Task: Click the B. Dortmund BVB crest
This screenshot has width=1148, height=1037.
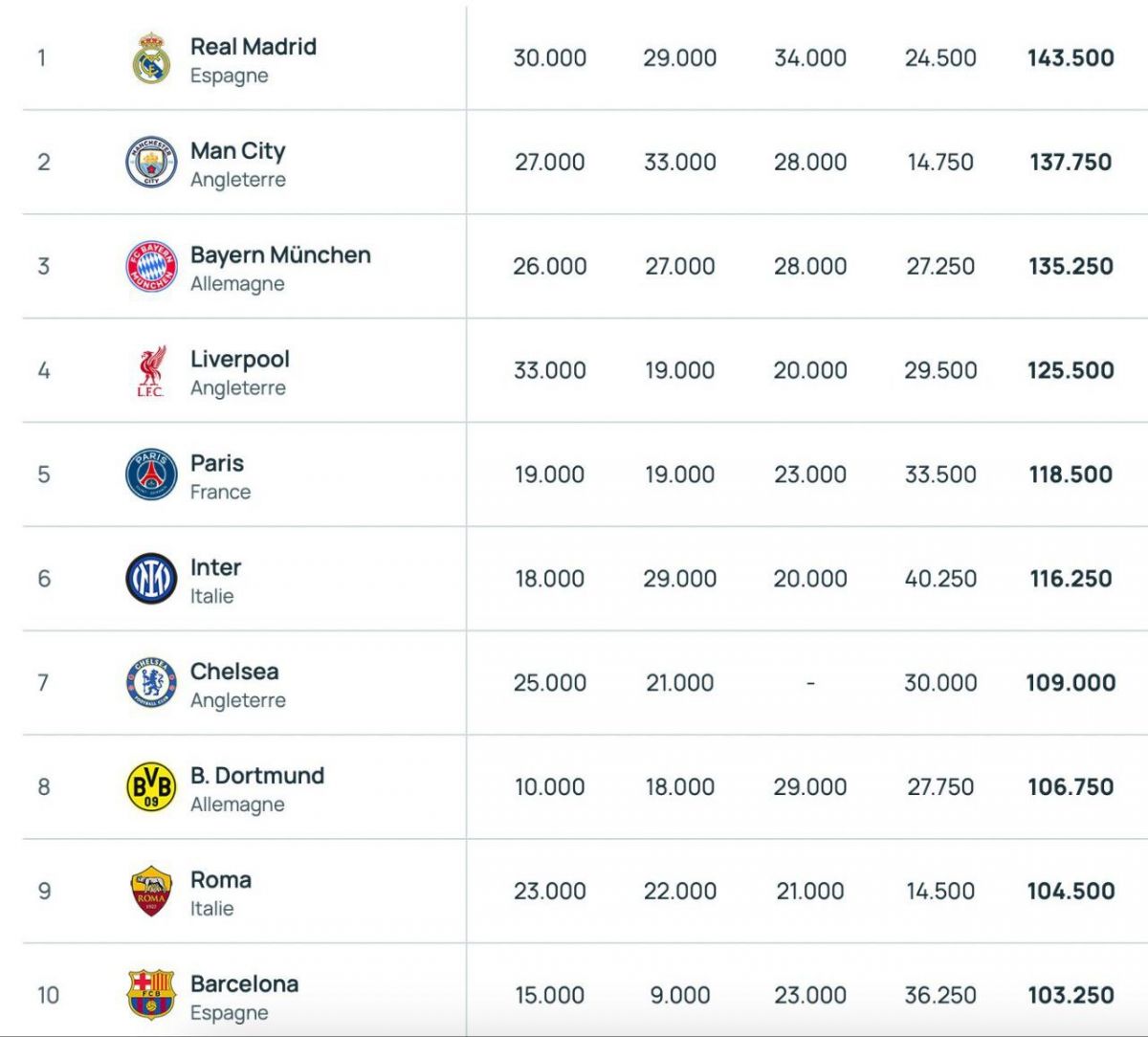Action: coord(151,787)
